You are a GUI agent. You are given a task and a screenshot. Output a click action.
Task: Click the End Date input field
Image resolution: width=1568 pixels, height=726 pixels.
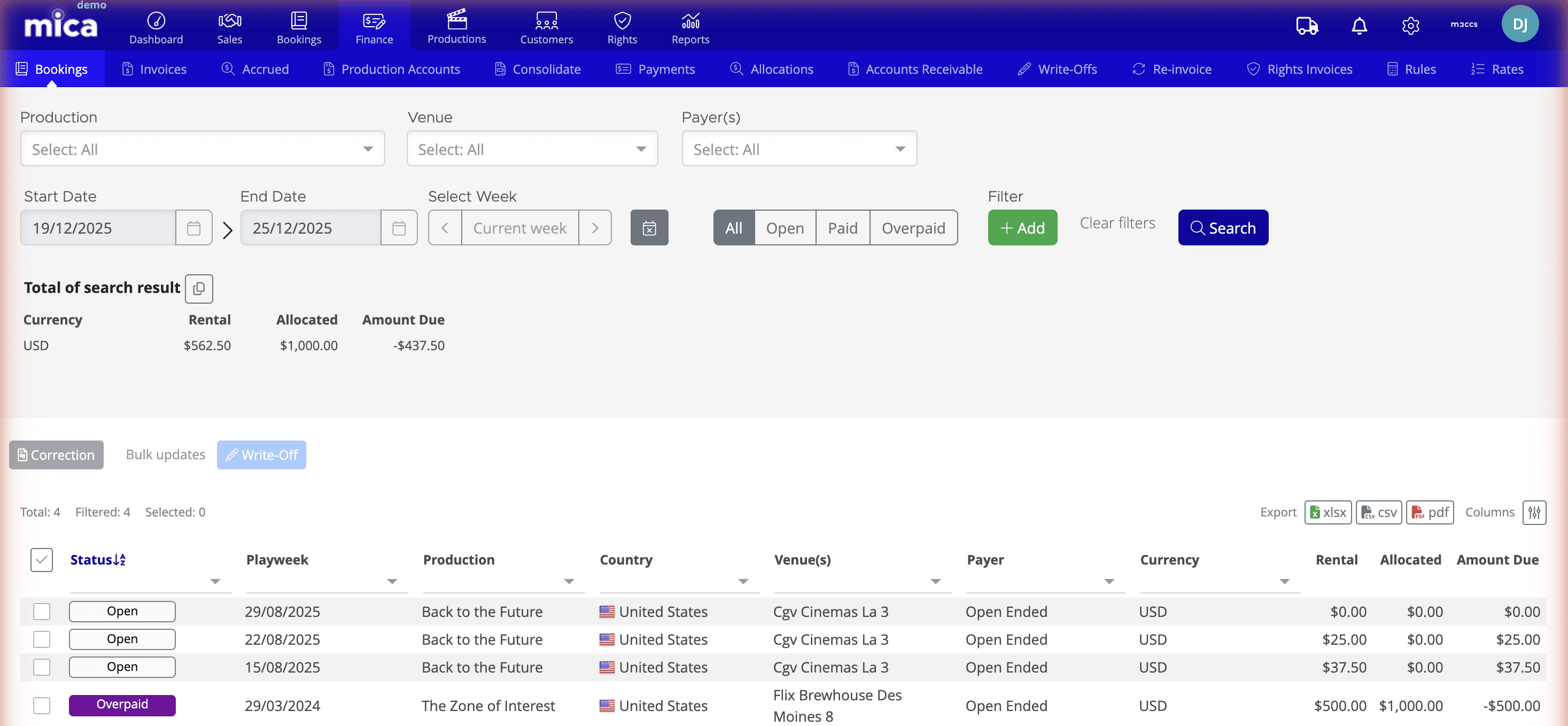pyautogui.click(x=311, y=227)
